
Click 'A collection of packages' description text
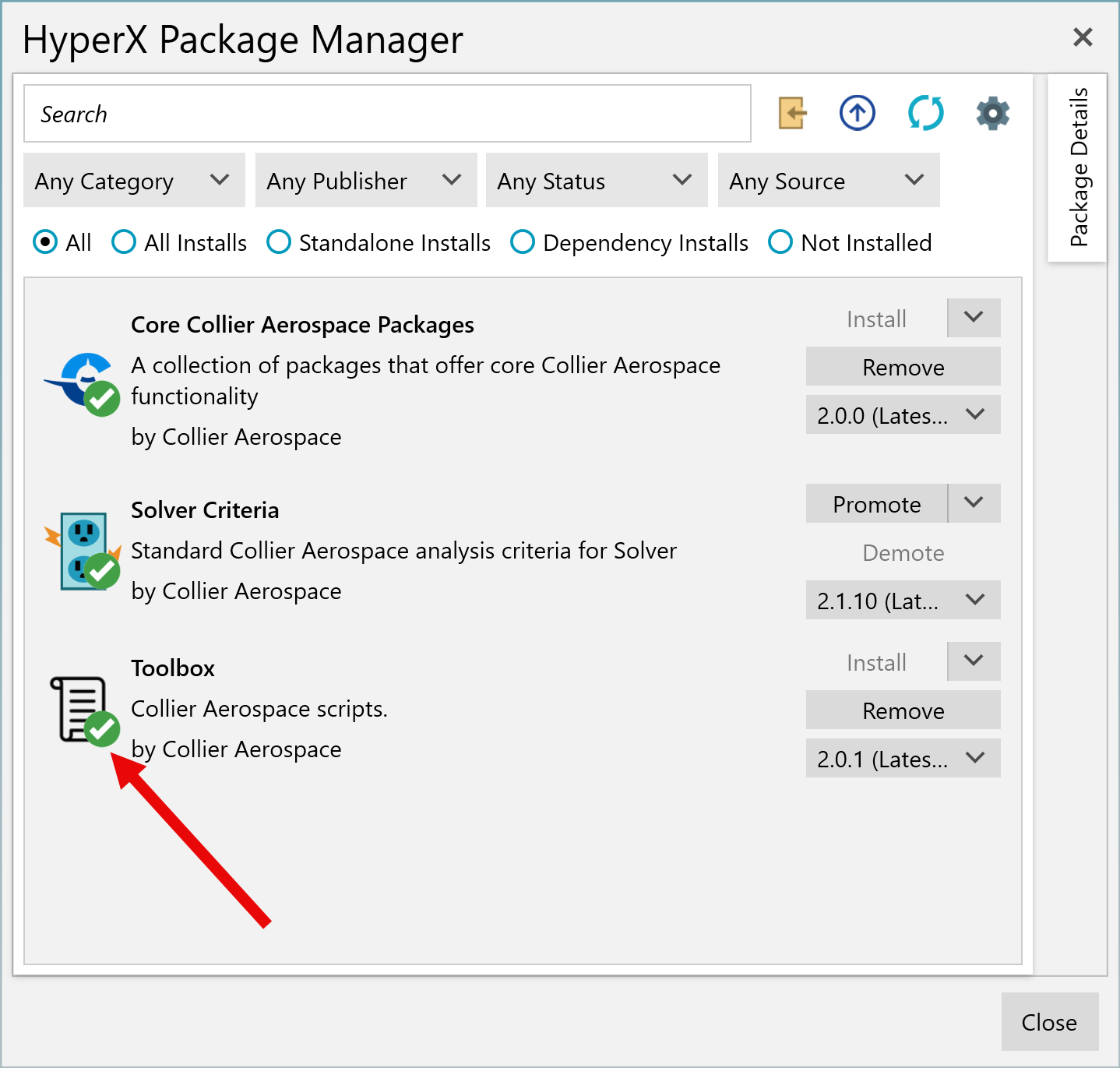425,380
